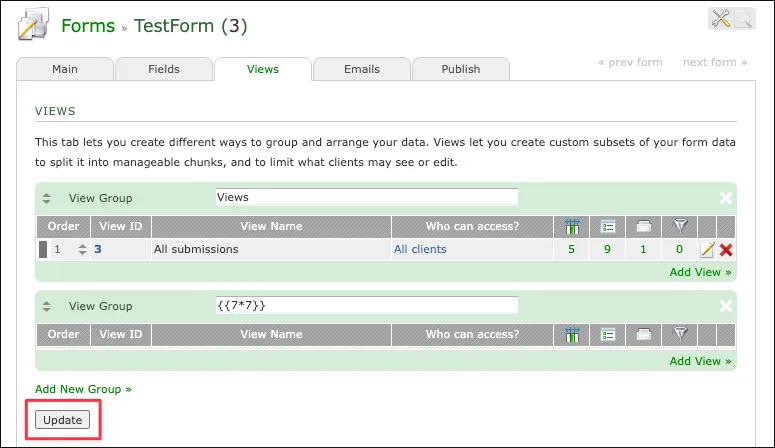Click the {{7*7}} group name field
This screenshot has height=448, width=775.
click(367, 305)
